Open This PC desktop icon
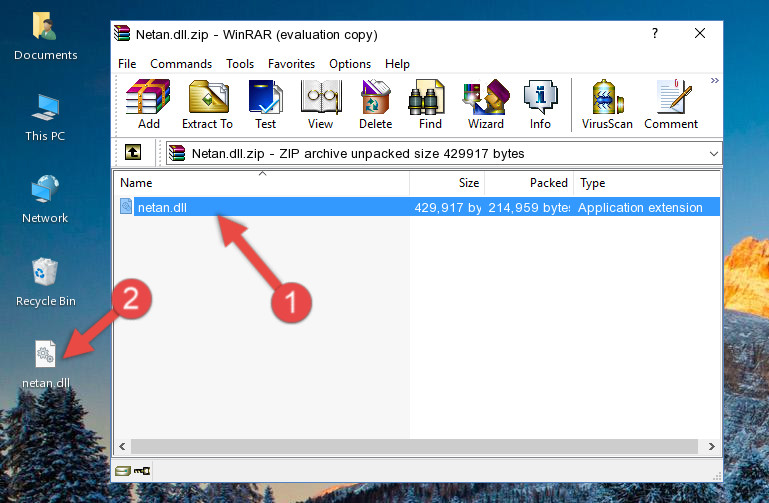The image size is (769, 503). click(x=45, y=118)
